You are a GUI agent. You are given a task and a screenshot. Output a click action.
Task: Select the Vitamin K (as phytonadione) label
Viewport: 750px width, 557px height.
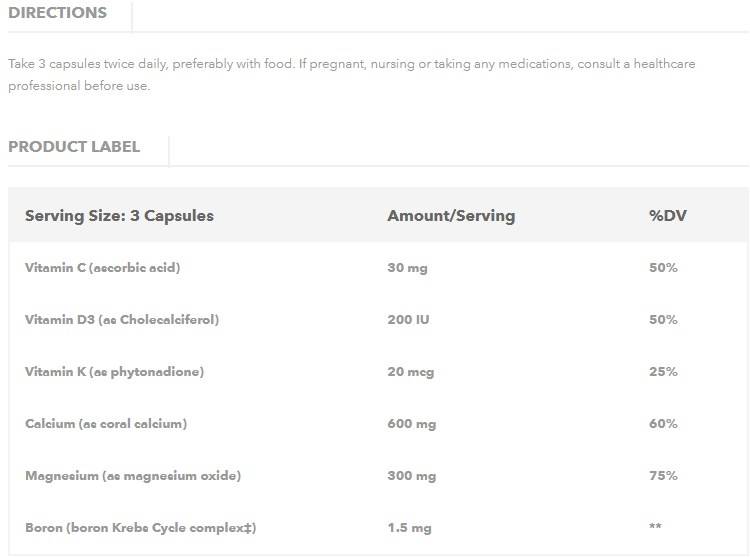click(114, 371)
